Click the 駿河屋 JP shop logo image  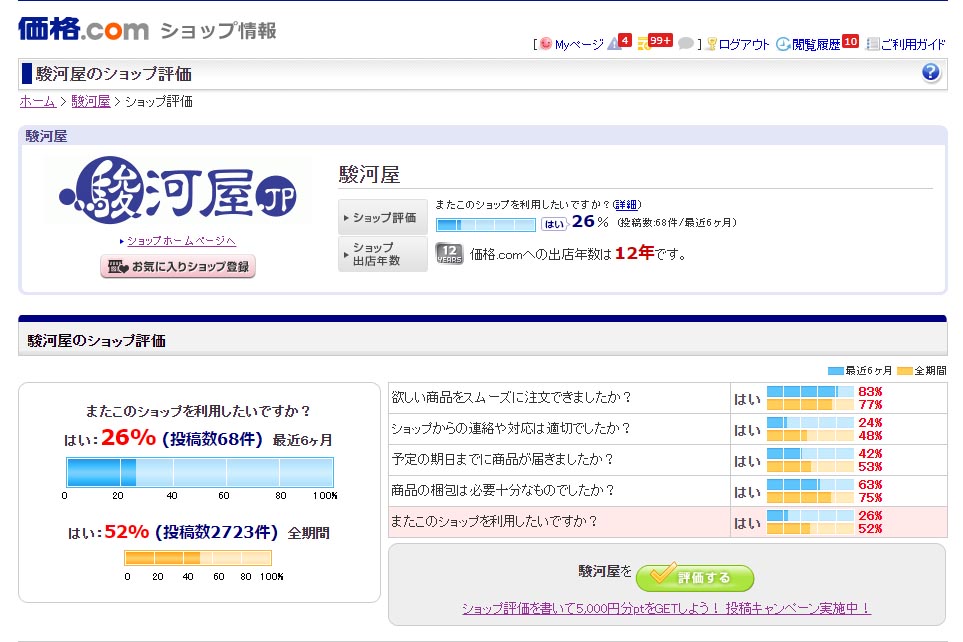177,190
